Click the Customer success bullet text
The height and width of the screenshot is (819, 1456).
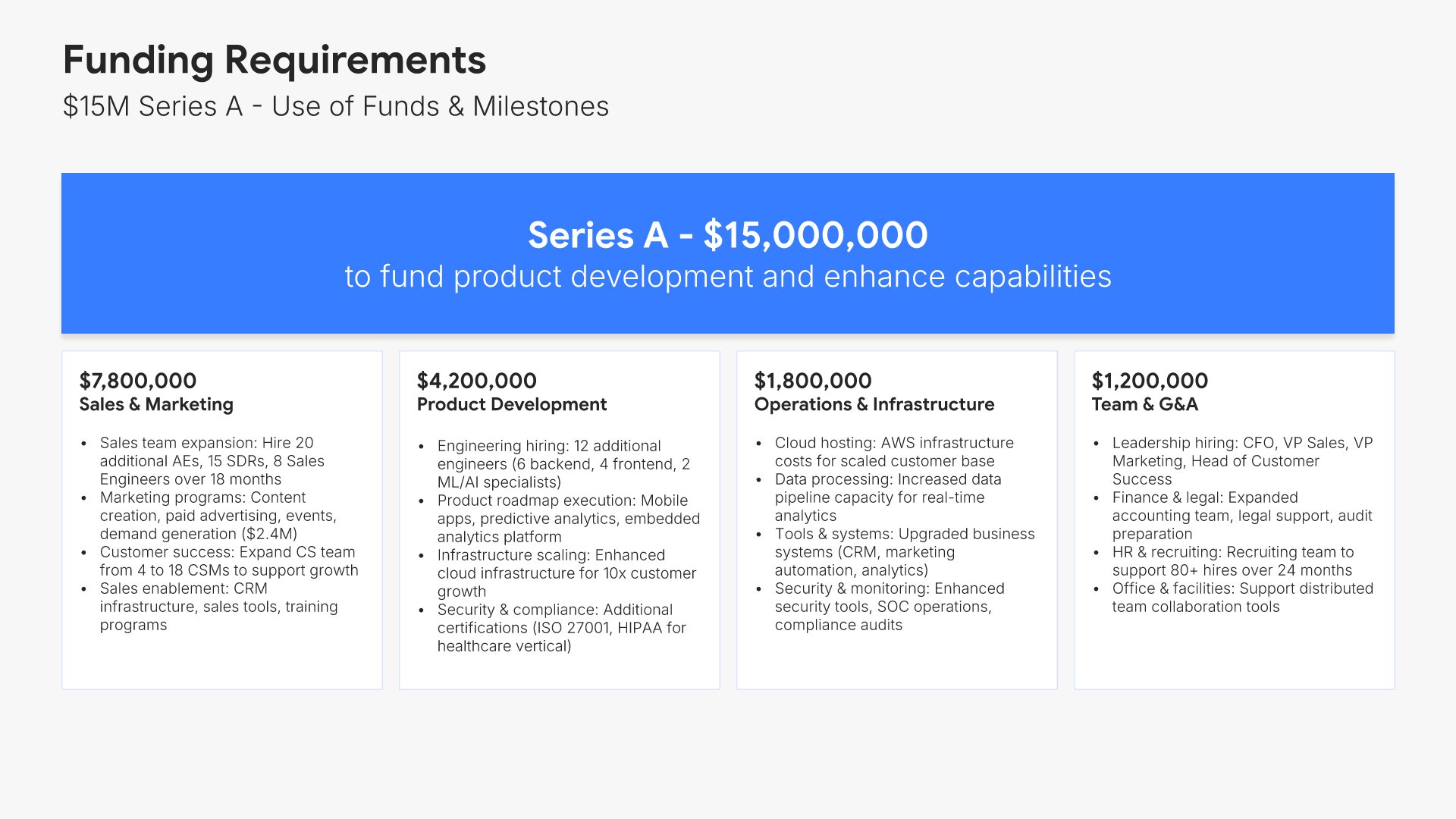[x=227, y=561]
